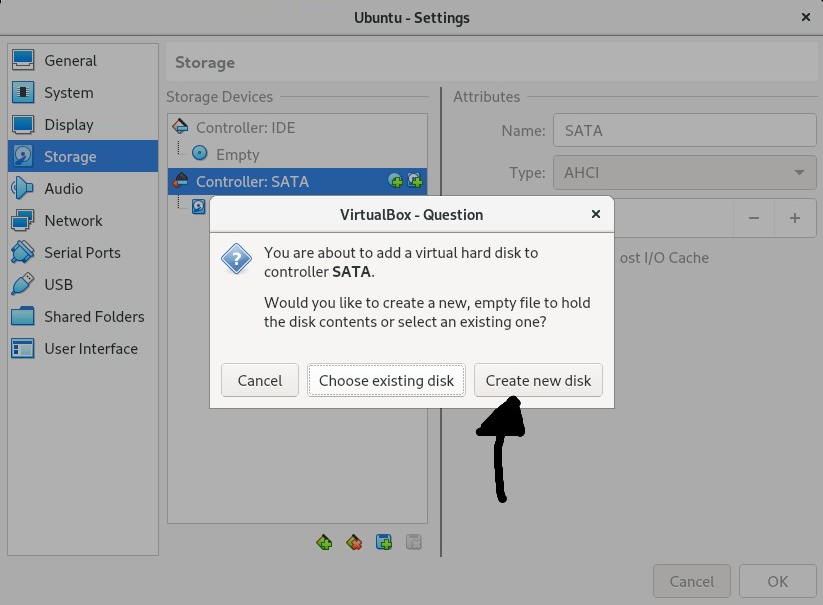823x605 pixels.
Task: Open User Interface settings
Action: 83,348
